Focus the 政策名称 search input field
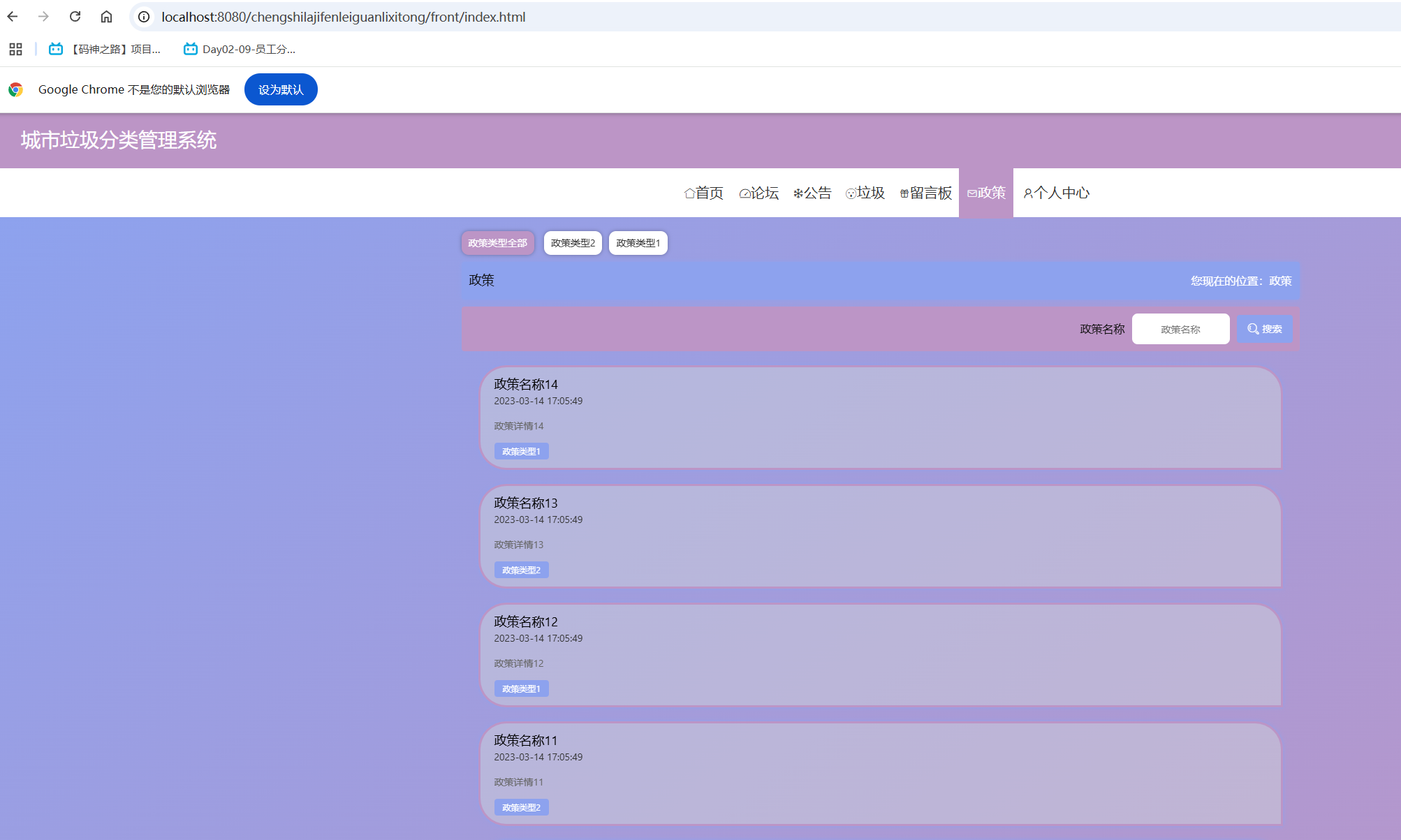Image resolution: width=1401 pixels, height=840 pixels. click(x=1180, y=329)
